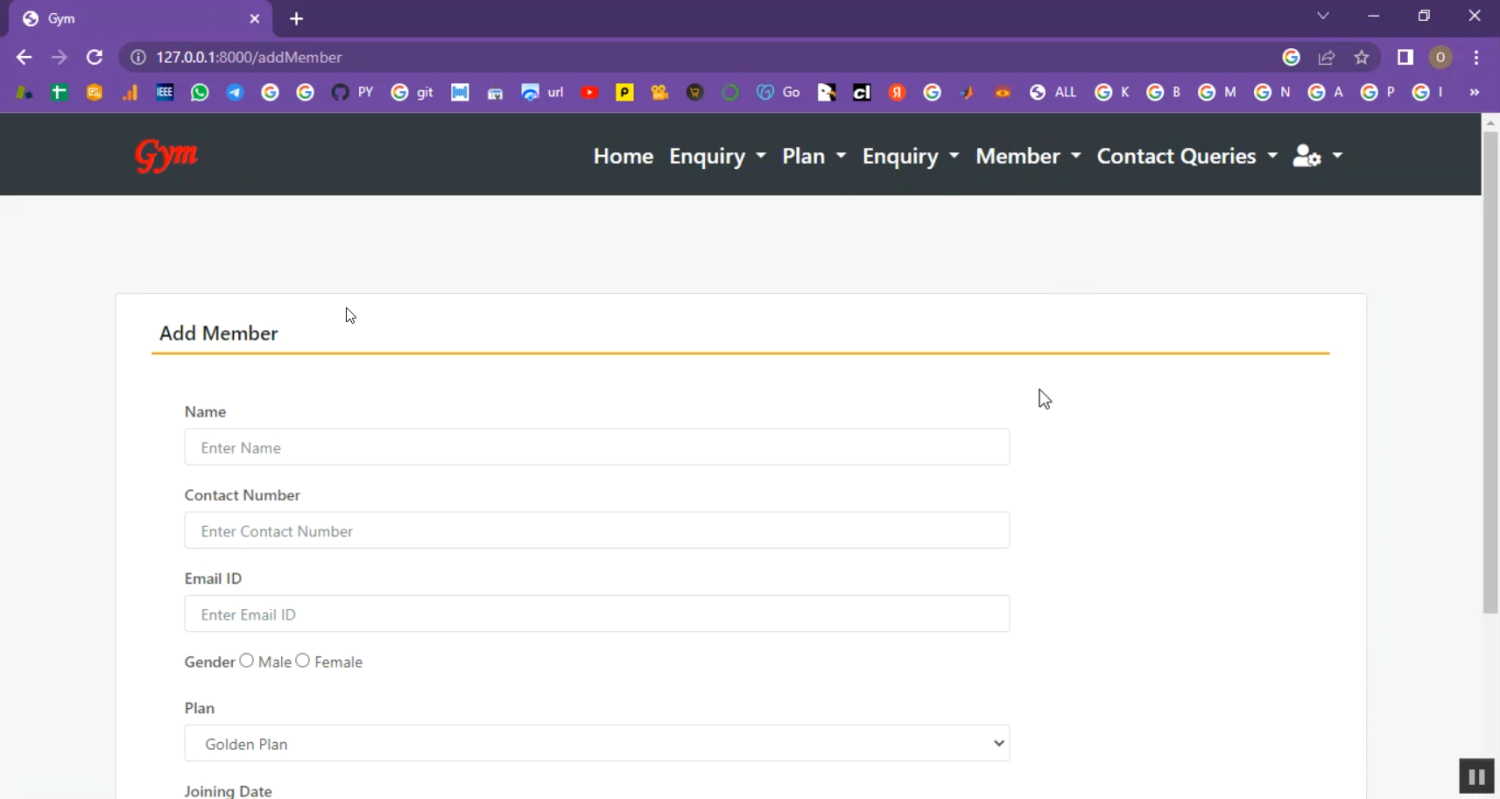Open the Plan navigation menu
Screen dimensions: 1500x799
pyautogui.click(x=813, y=156)
